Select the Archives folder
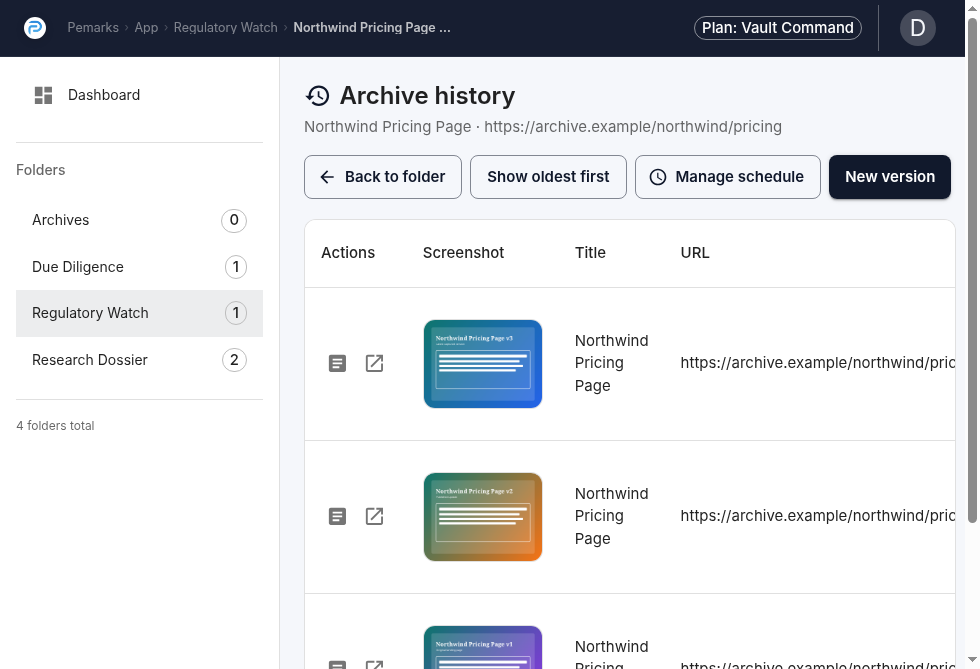Viewport: 980px width, 669px height. coord(139,220)
